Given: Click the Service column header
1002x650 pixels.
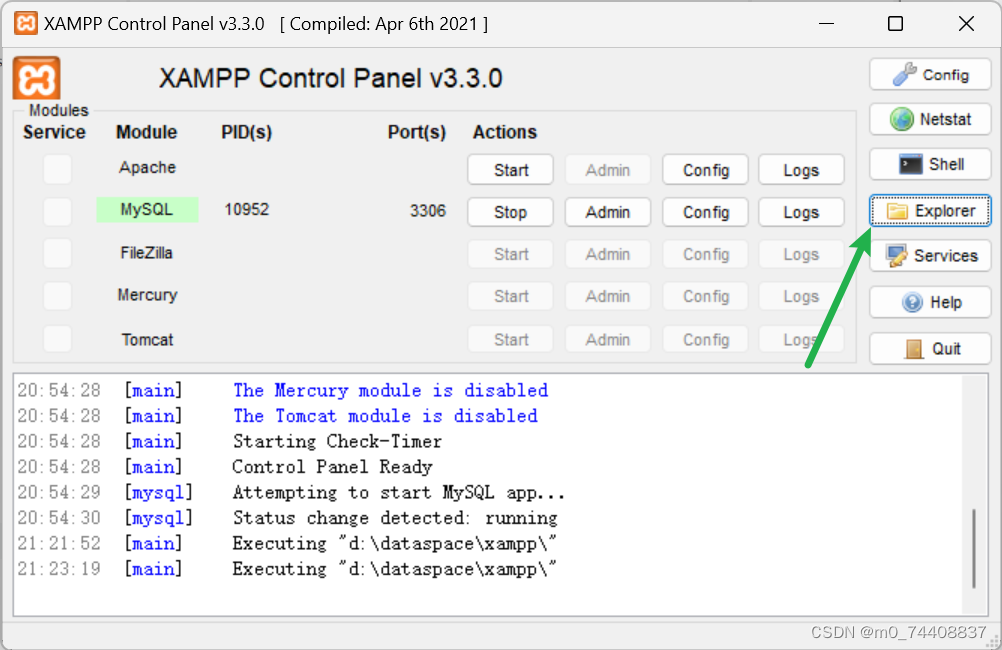Looking at the screenshot, I should [x=54, y=132].
